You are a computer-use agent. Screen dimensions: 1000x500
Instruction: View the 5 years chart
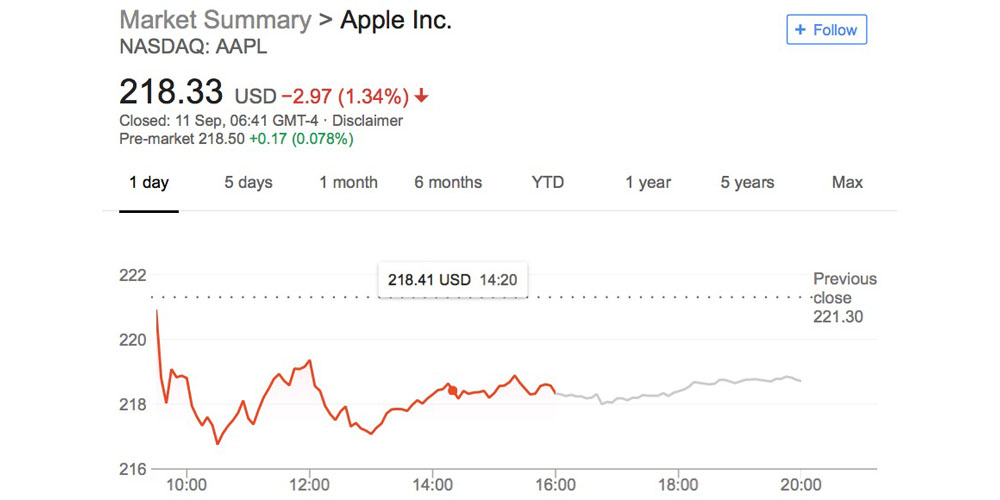(748, 182)
